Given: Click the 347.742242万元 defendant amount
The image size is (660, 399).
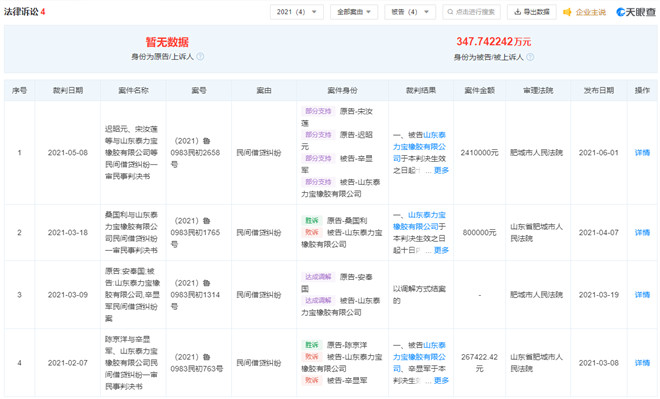Looking at the screenshot, I should (493, 42).
